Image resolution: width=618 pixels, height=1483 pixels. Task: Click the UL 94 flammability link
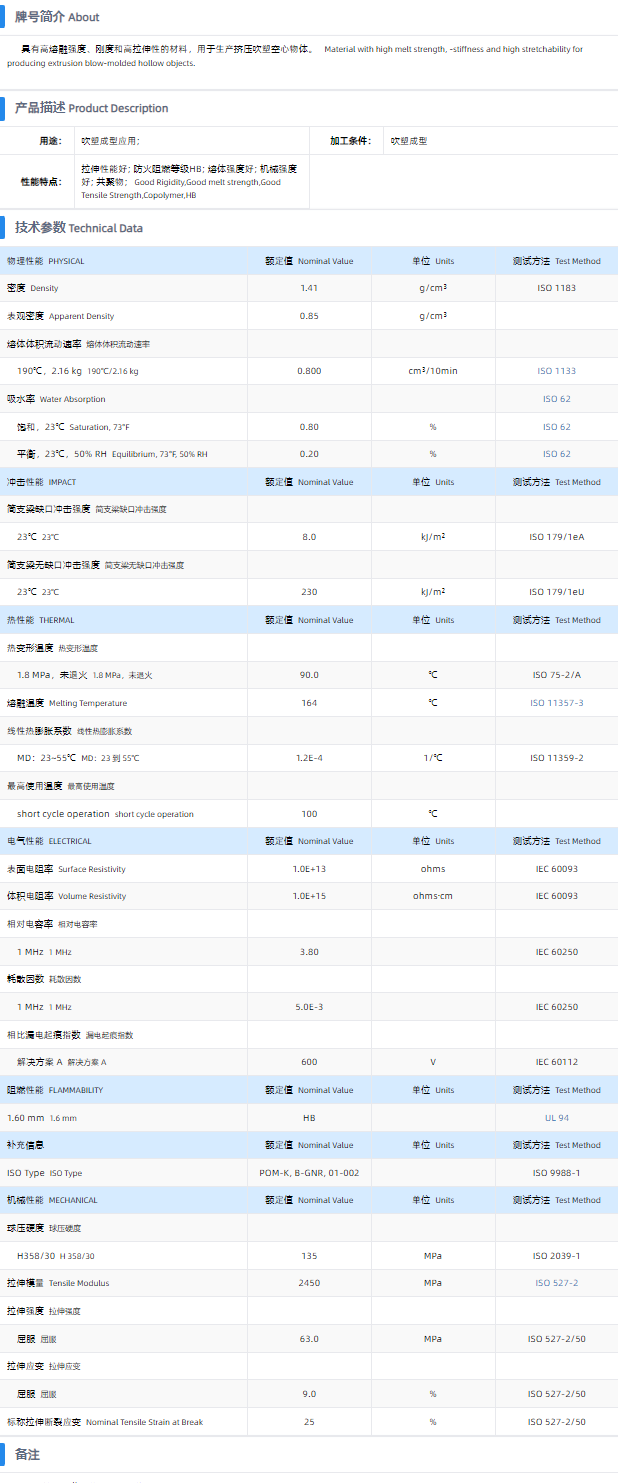(x=556, y=1118)
